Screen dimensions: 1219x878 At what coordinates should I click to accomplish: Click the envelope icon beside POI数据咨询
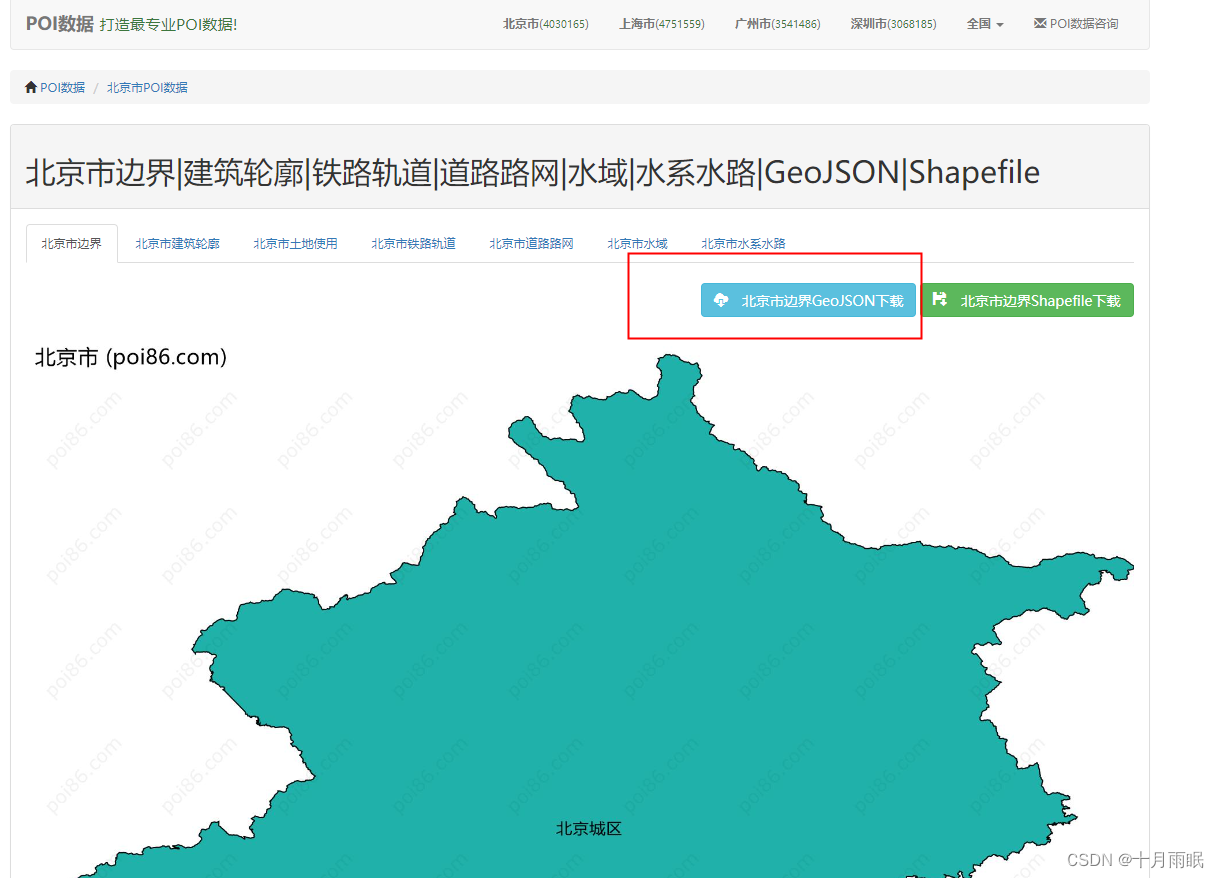pos(1040,23)
